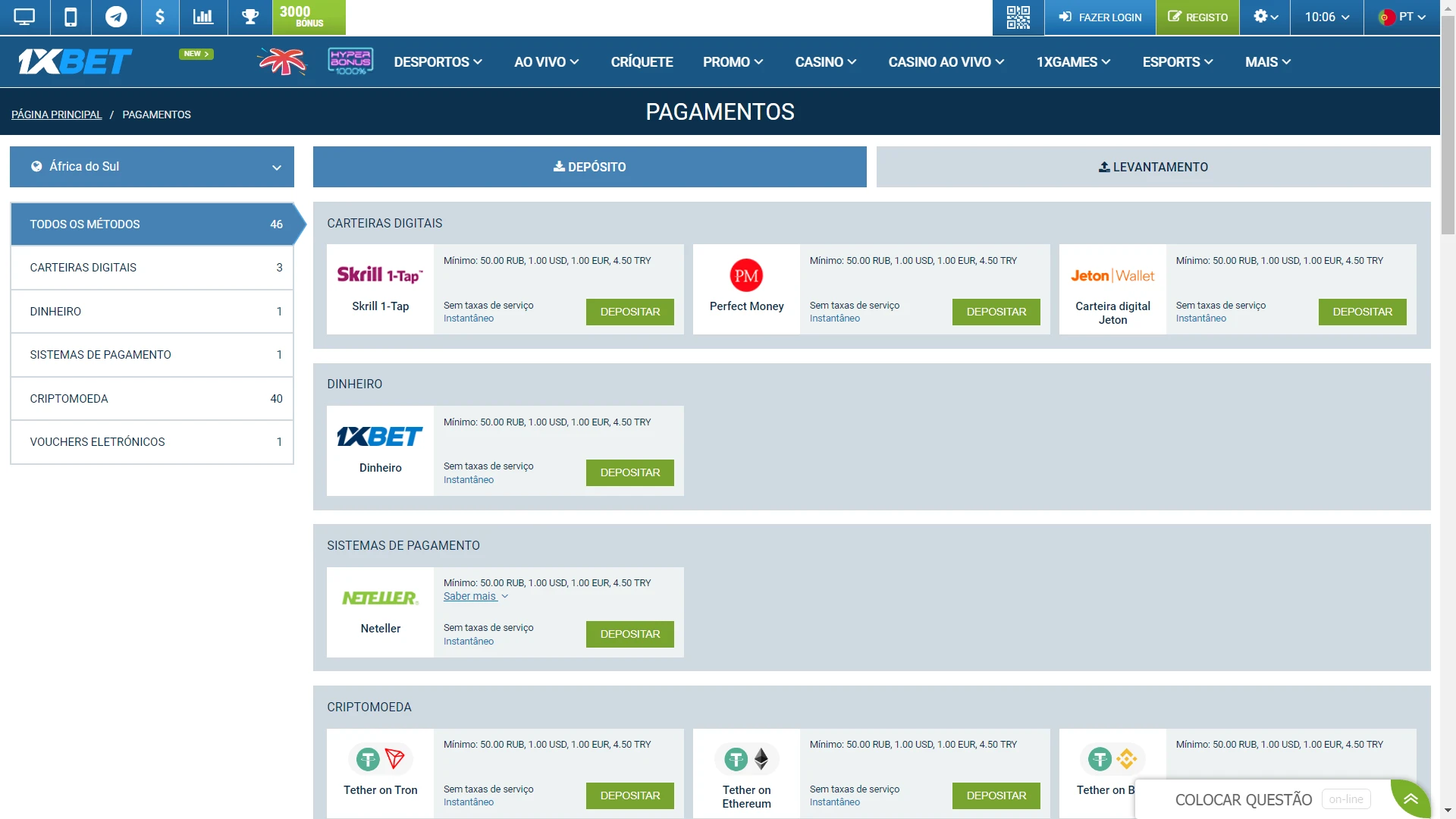Click the green scroll-to-top arrow icon
The image size is (1456, 819).
click(1410, 799)
